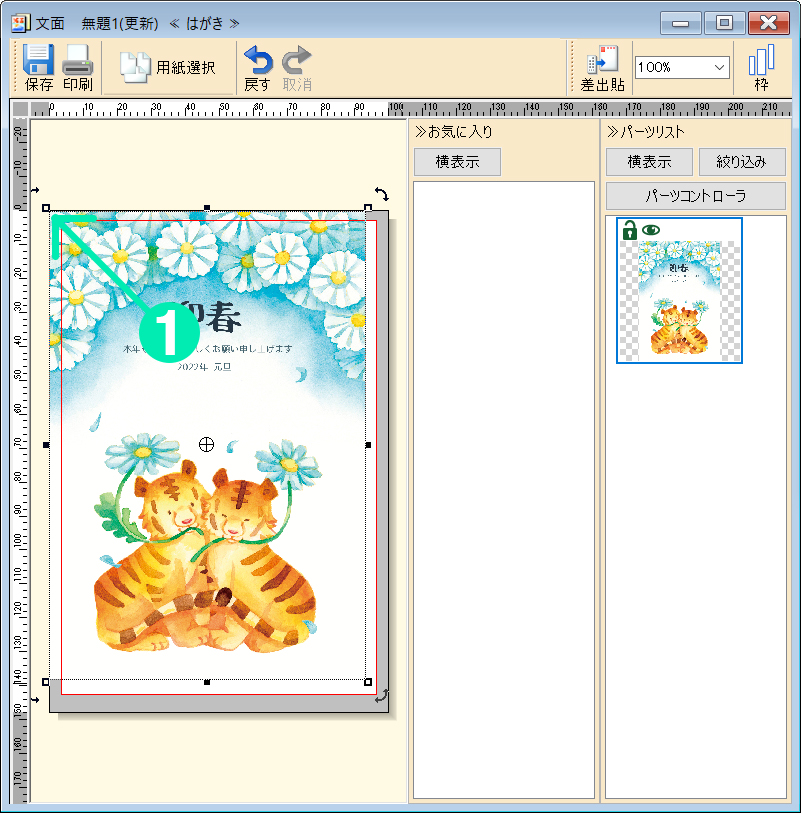Screen dimensions: 801x813
Task: Open the 100% zoom dropdown
Action: 682,67
